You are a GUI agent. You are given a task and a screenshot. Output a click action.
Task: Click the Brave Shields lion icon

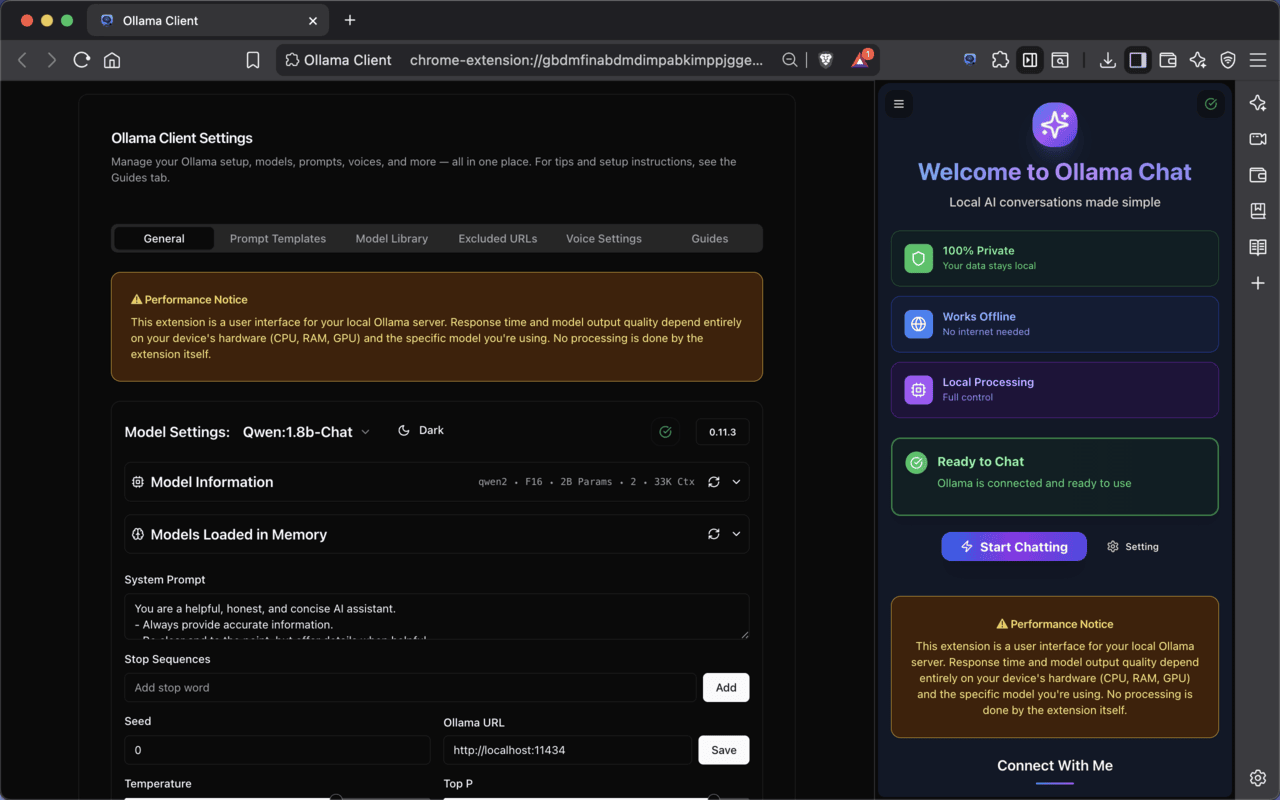point(825,60)
